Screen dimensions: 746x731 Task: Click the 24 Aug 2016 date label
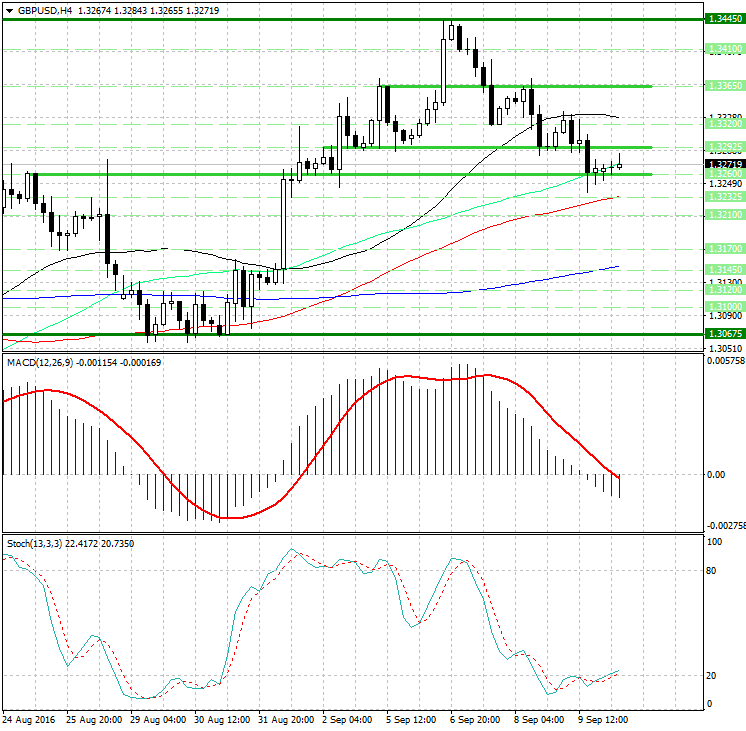click(x=28, y=720)
